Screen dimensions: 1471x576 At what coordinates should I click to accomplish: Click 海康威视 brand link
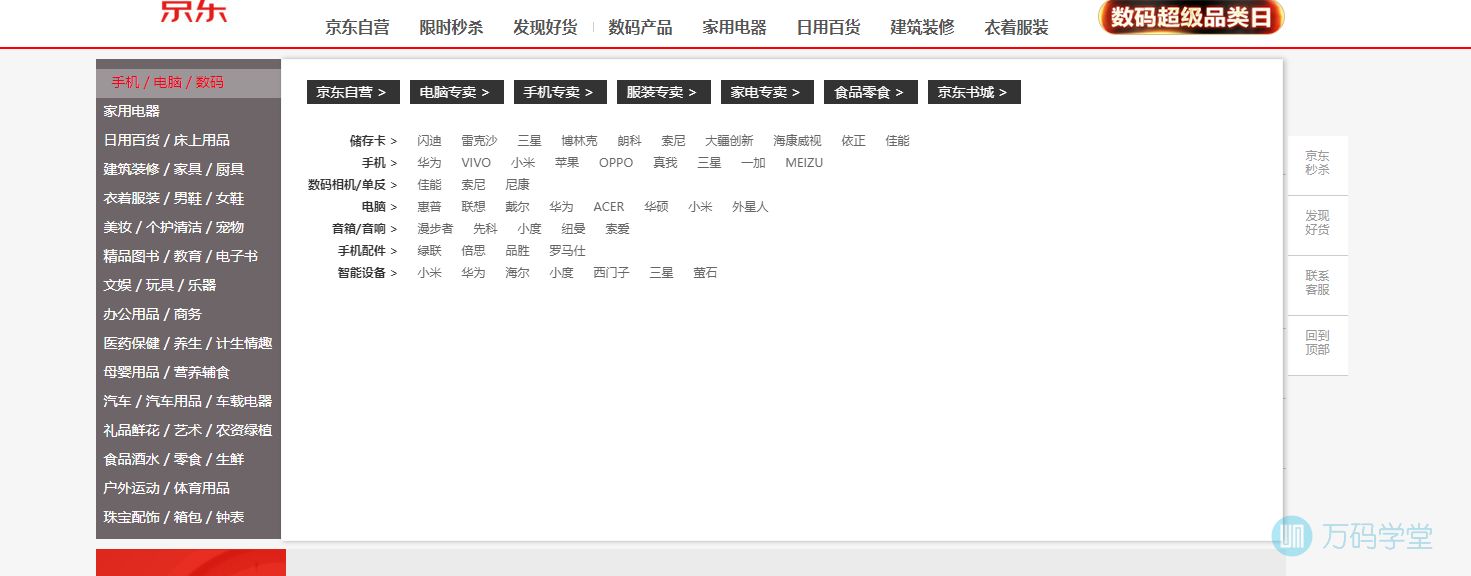point(797,141)
